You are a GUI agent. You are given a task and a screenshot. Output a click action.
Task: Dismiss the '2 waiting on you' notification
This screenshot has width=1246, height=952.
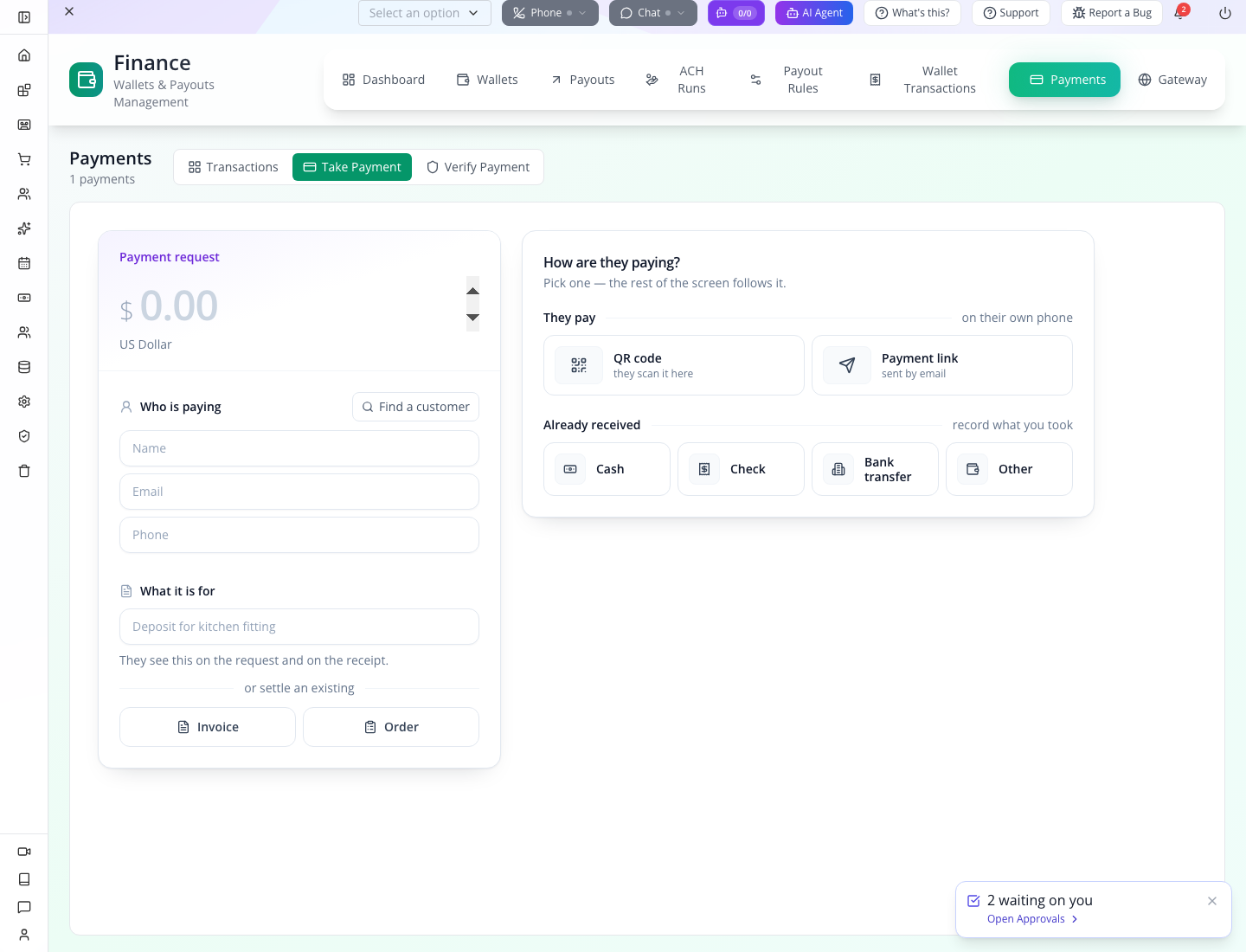point(1212,901)
